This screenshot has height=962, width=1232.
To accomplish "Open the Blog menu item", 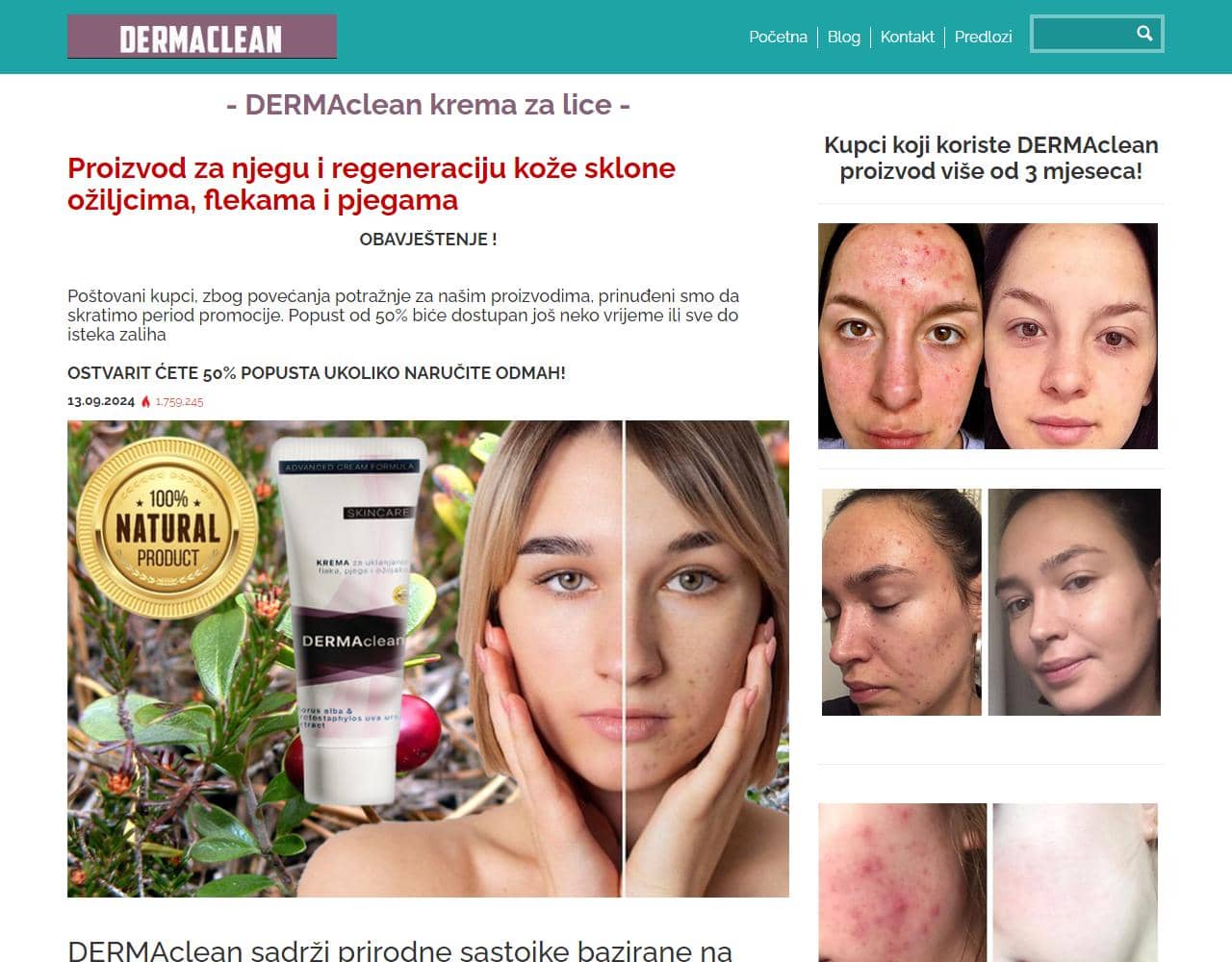I will 844,37.
